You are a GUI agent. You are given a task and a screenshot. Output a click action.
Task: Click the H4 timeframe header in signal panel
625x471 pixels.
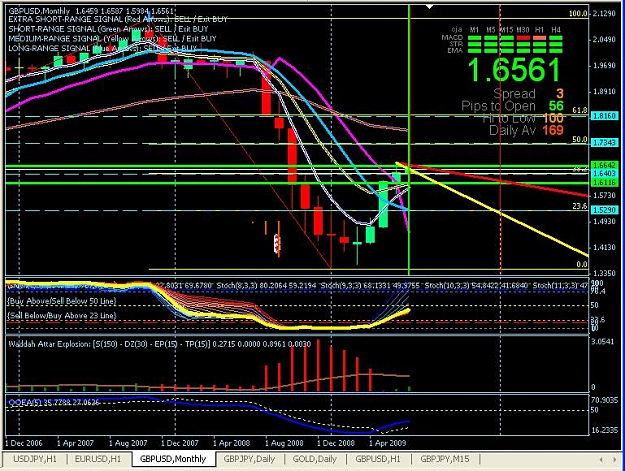[556, 29]
